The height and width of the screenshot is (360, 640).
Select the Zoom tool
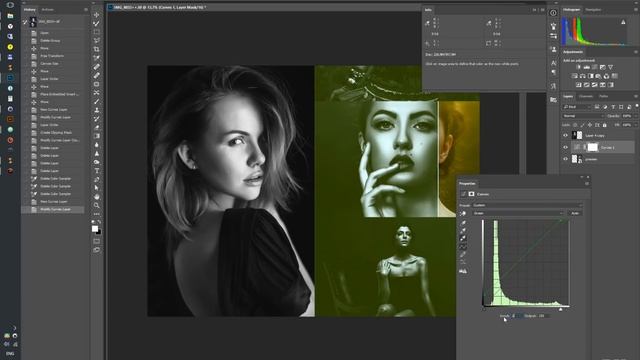click(97, 205)
